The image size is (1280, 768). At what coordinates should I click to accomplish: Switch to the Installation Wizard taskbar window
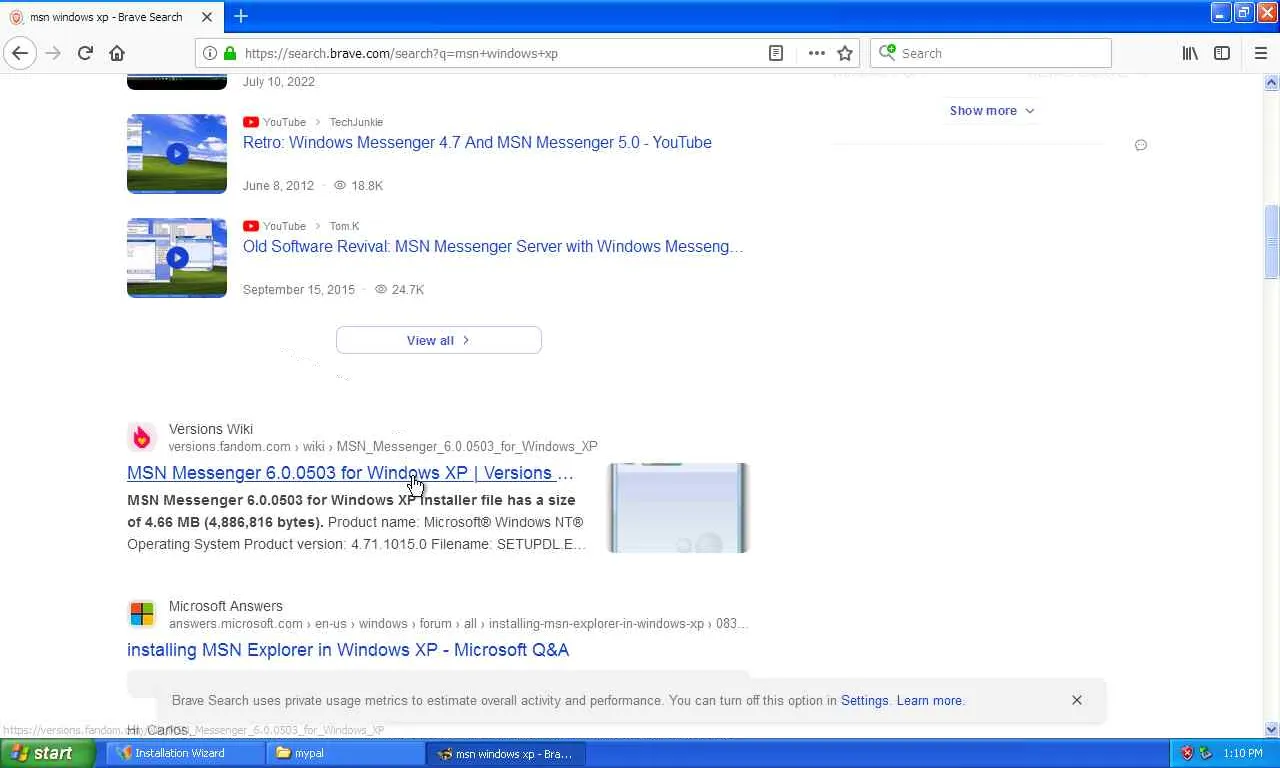[x=183, y=753]
